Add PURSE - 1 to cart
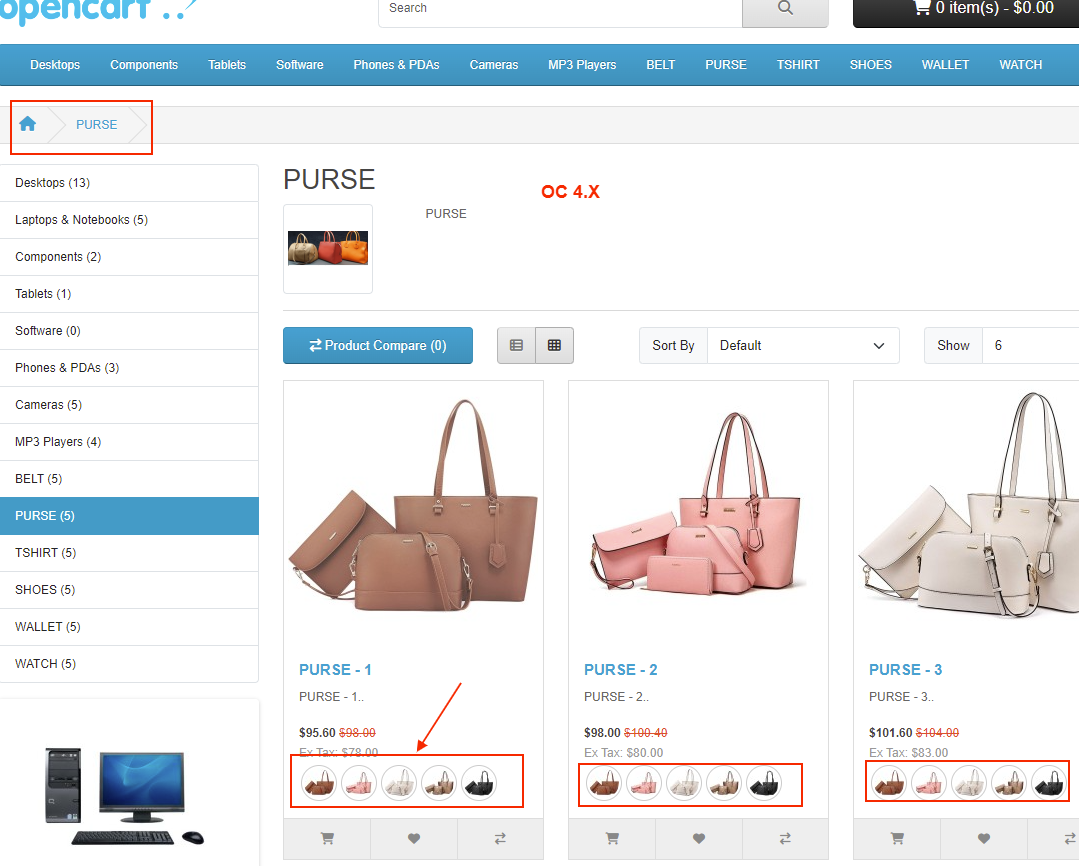The width and height of the screenshot is (1079, 866). click(327, 838)
